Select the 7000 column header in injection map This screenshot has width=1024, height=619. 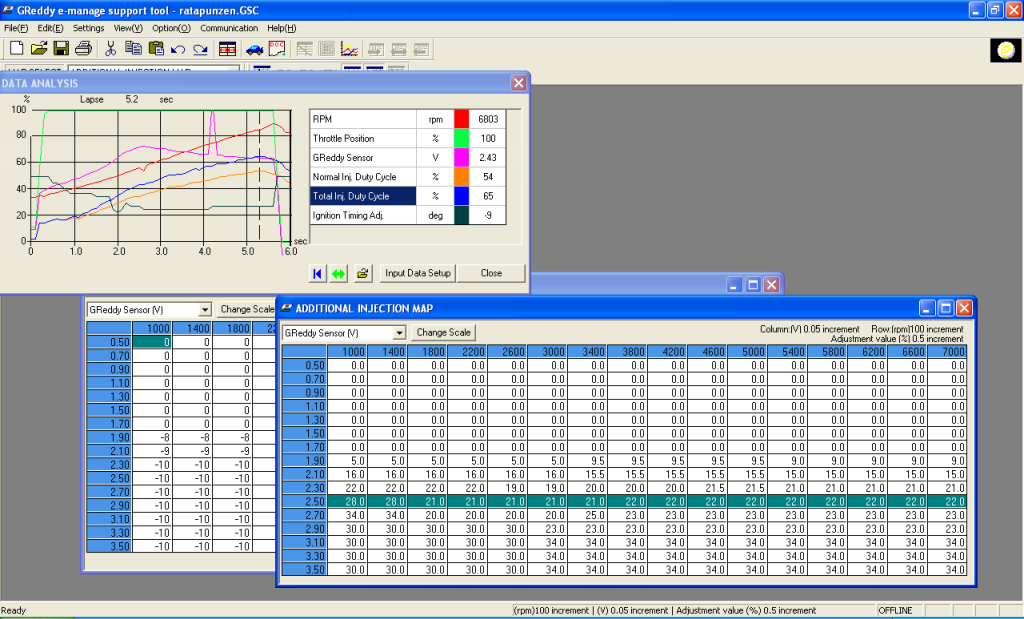point(947,351)
